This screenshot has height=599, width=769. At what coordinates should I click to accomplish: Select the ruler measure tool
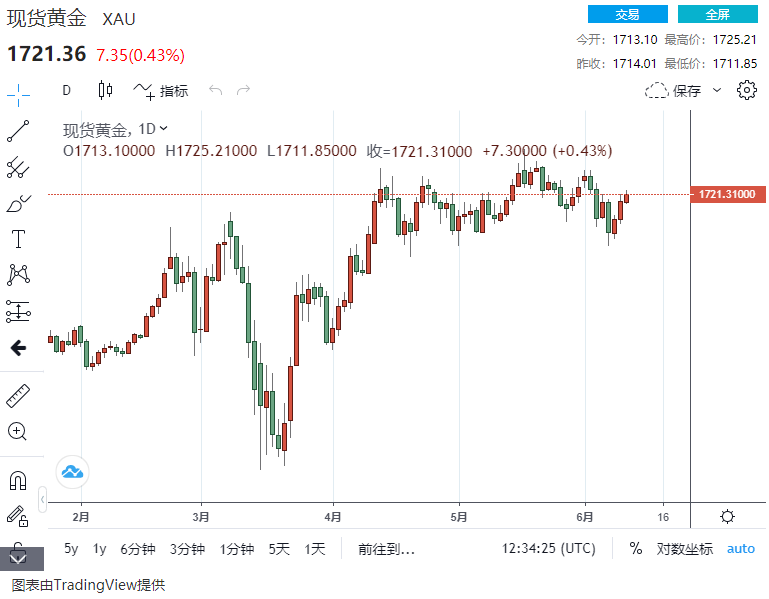coord(18,395)
